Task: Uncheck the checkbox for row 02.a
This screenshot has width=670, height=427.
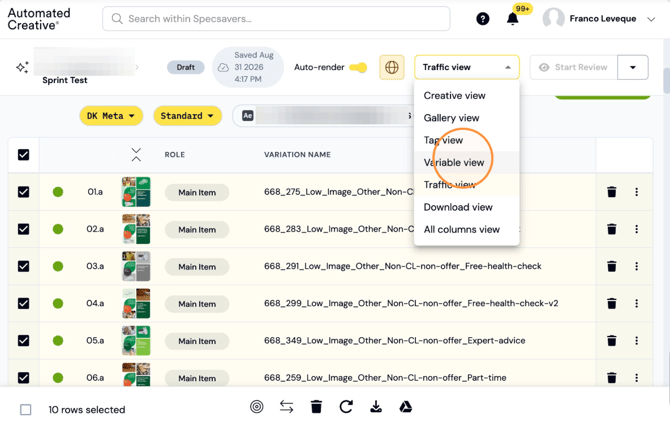Action: tap(24, 229)
